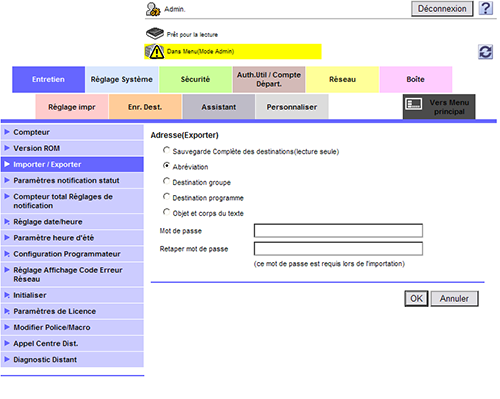Open Paramètre heure d'été
The height and width of the screenshot is (399, 500).
click(x=72, y=238)
